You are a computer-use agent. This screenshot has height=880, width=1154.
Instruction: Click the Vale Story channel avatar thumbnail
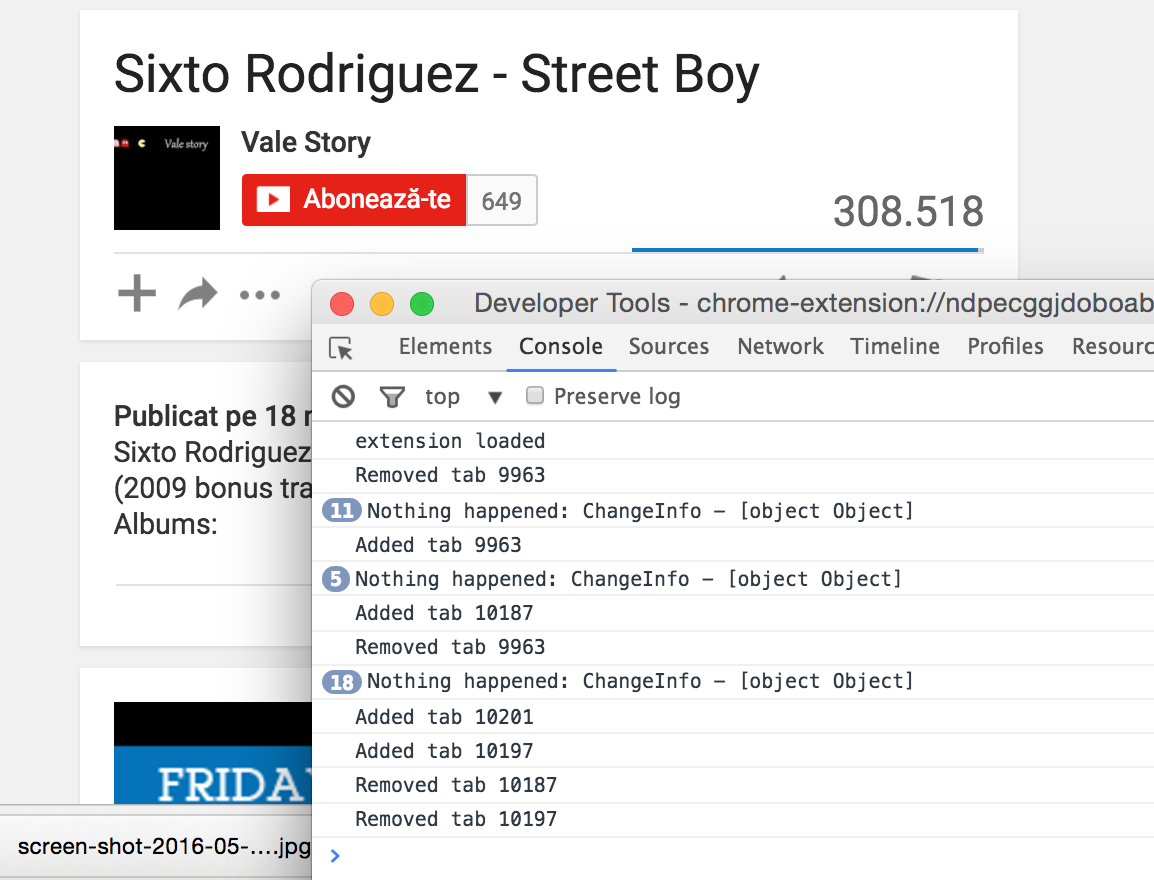[x=167, y=178]
